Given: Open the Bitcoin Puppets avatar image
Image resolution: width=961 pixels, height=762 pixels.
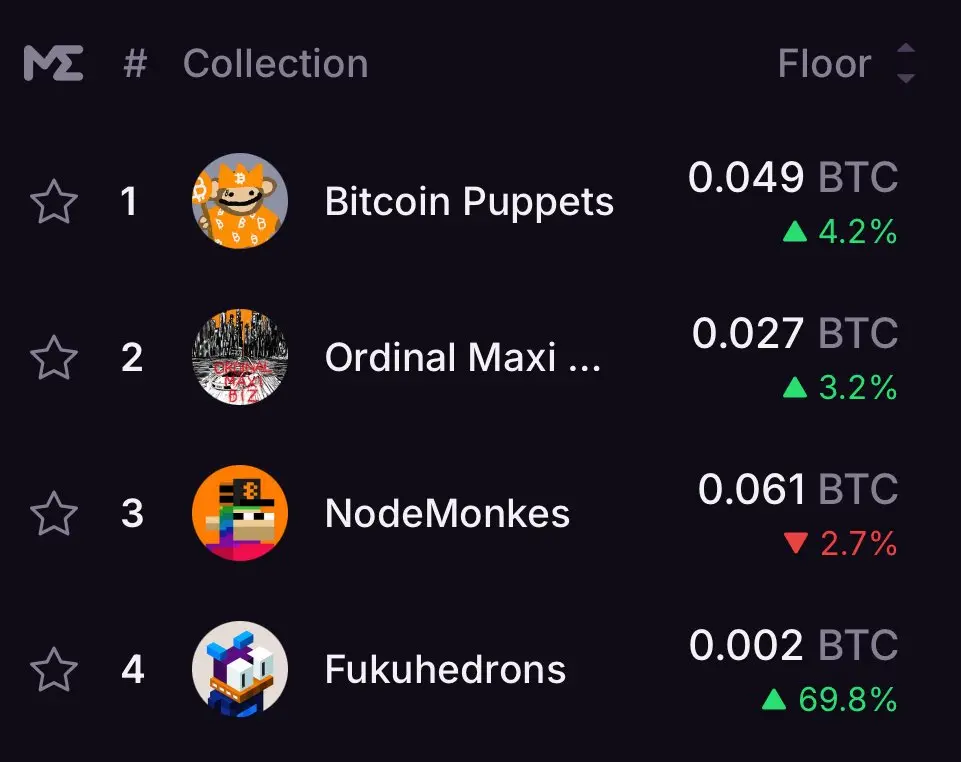Looking at the screenshot, I should coord(240,201).
